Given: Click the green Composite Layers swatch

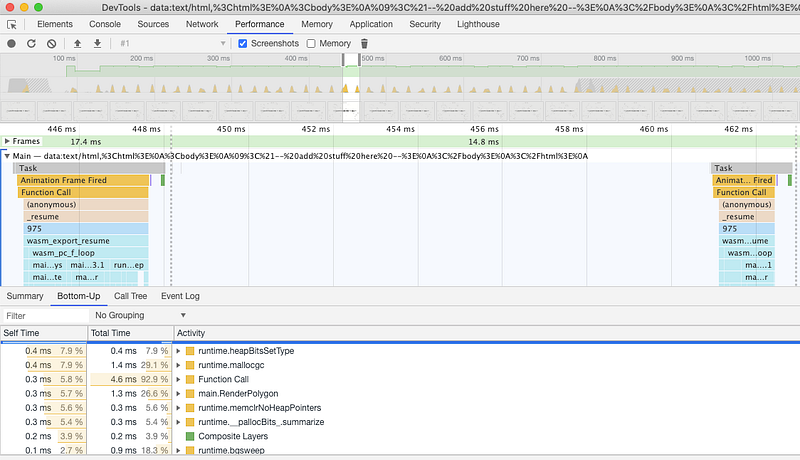Looking at the screenshot, I should click(190, 437).
